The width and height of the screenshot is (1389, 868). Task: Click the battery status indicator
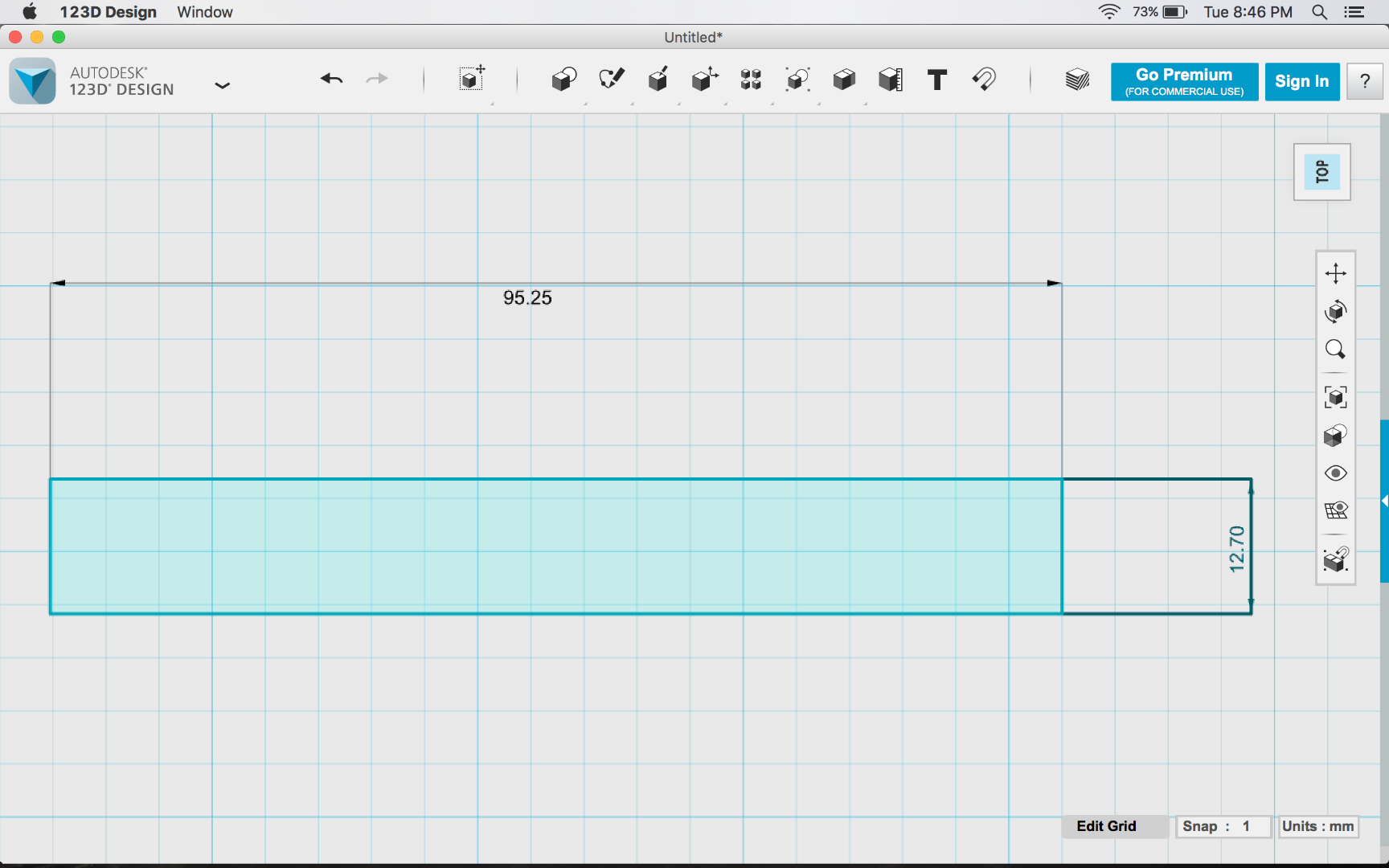point(1175,12)
